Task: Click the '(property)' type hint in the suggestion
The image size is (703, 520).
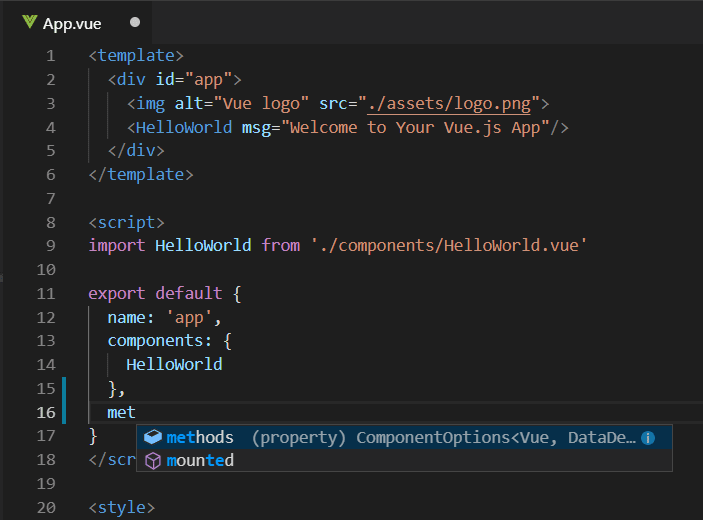Action: click(x=299, y=438)
